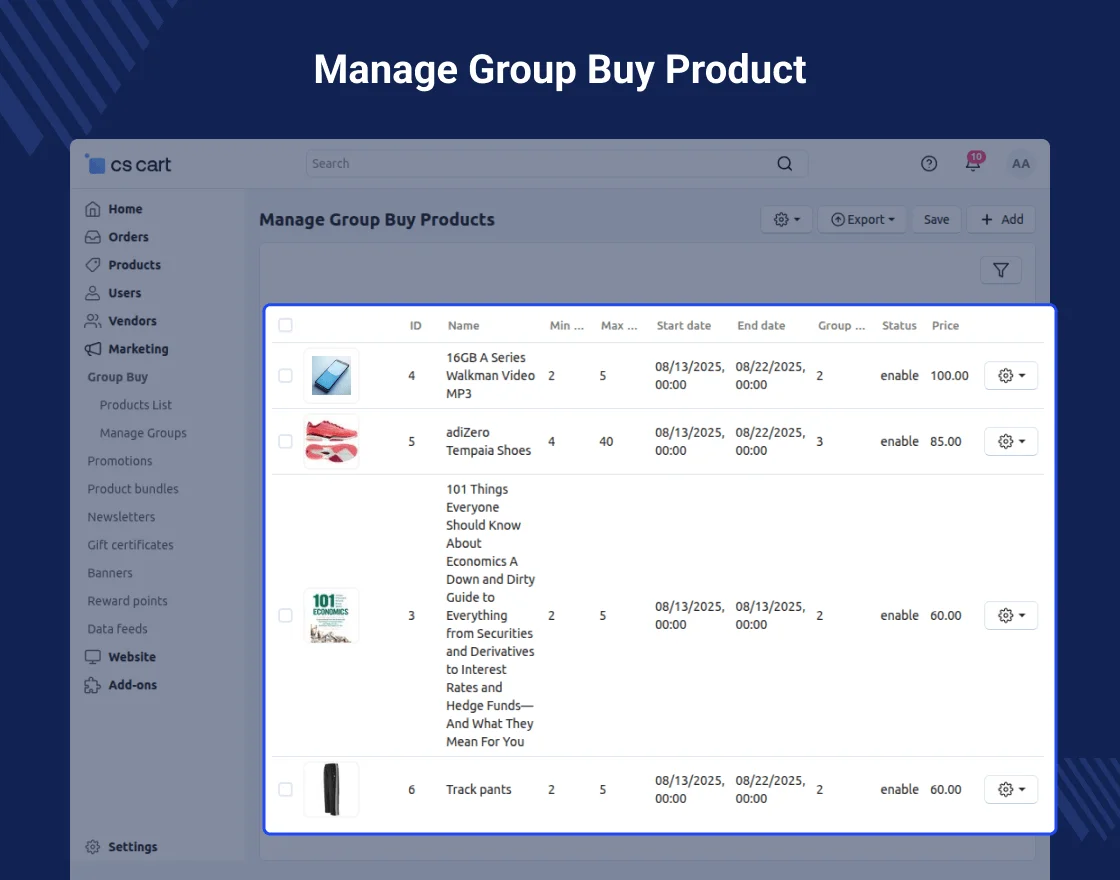Click the CS-Cart logo
Screen dimensions: 1120x880
pos(129,165)
